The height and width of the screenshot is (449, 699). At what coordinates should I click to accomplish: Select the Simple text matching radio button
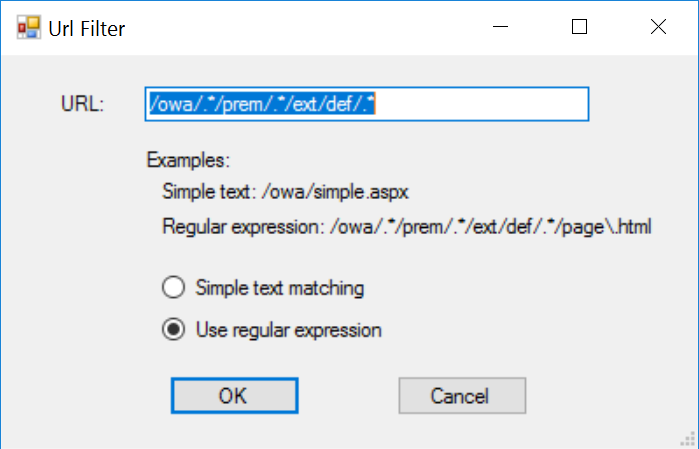(x=173, y=288)
